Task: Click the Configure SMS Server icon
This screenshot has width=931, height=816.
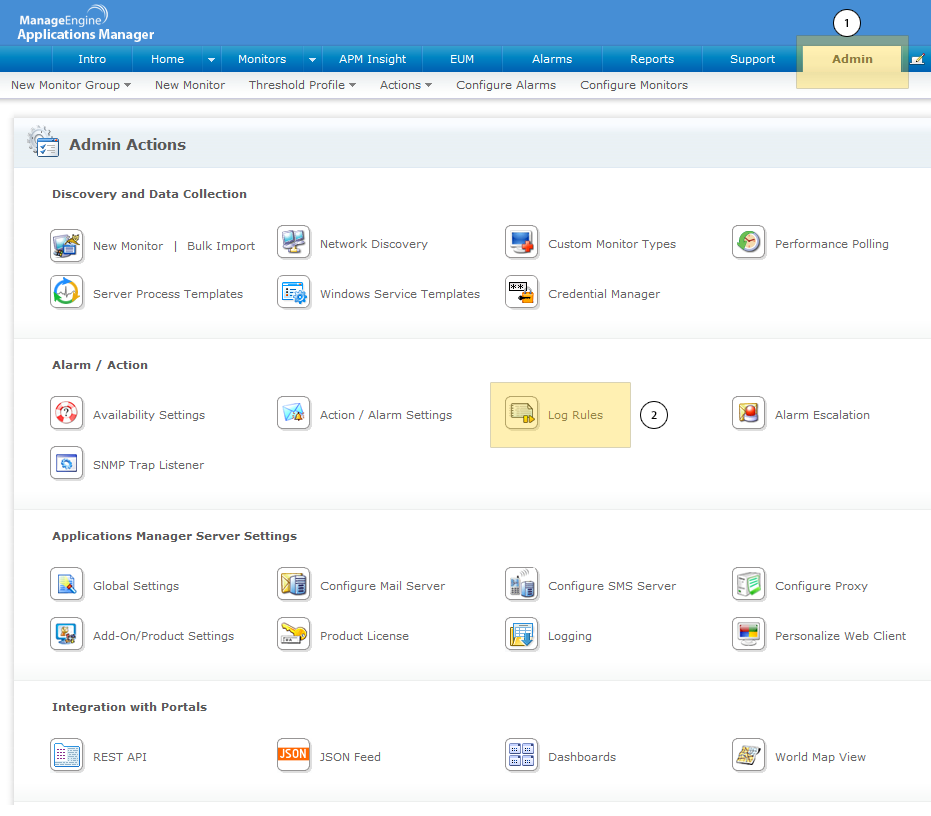Action: coord(521,585)
